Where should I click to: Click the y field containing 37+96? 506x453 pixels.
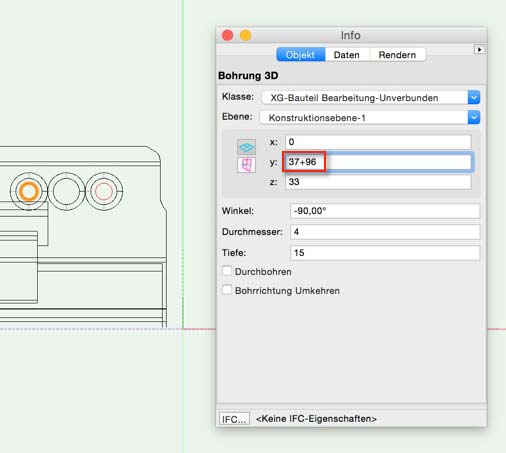click(378, 162)
